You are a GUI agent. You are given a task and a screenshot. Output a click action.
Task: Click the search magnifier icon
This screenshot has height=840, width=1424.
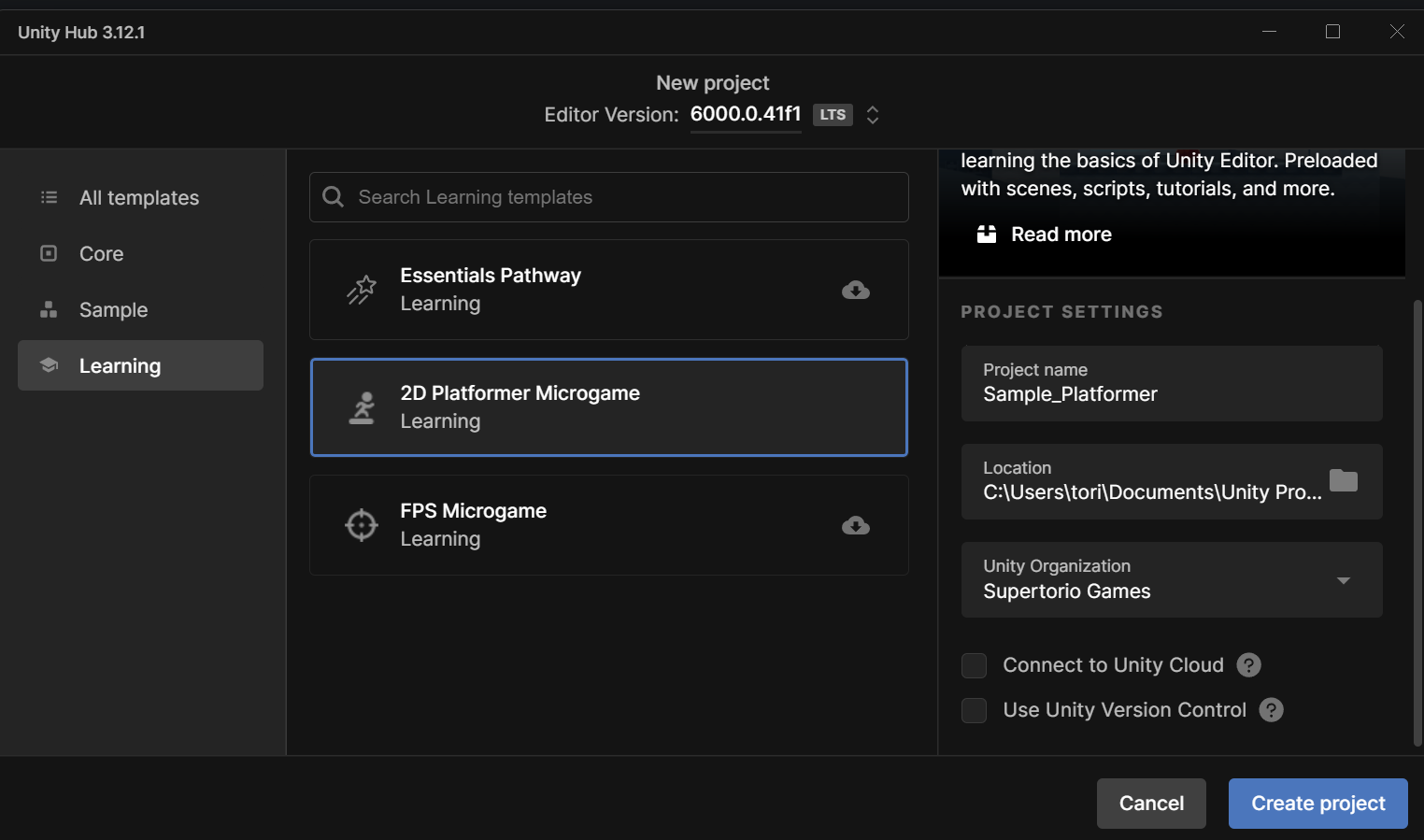[x=333, y=196]
